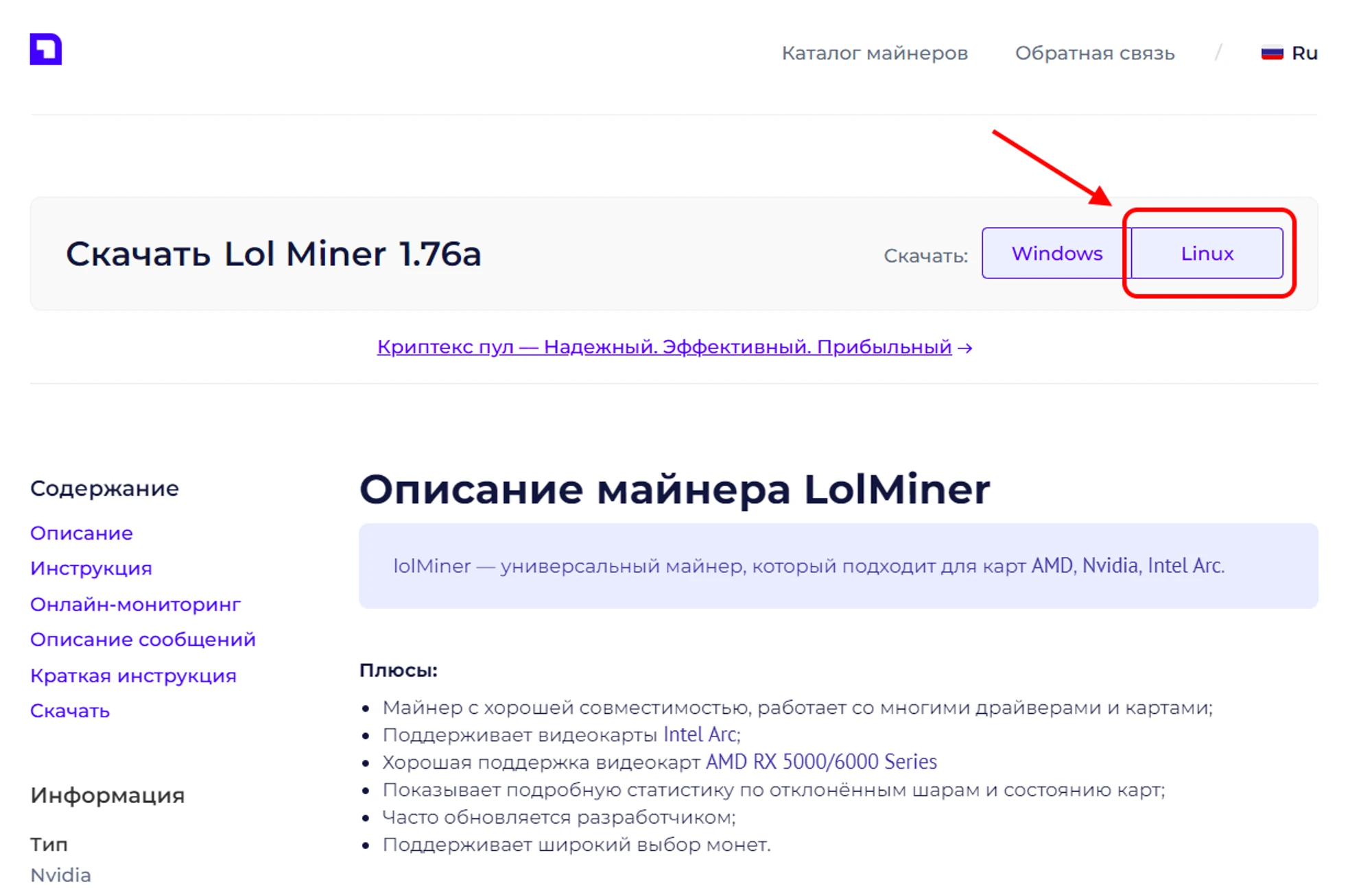The width and height of the screenshot is (1372, 888).
Task: Jump to Описание section in contents
Action: (x=81, y=533)
